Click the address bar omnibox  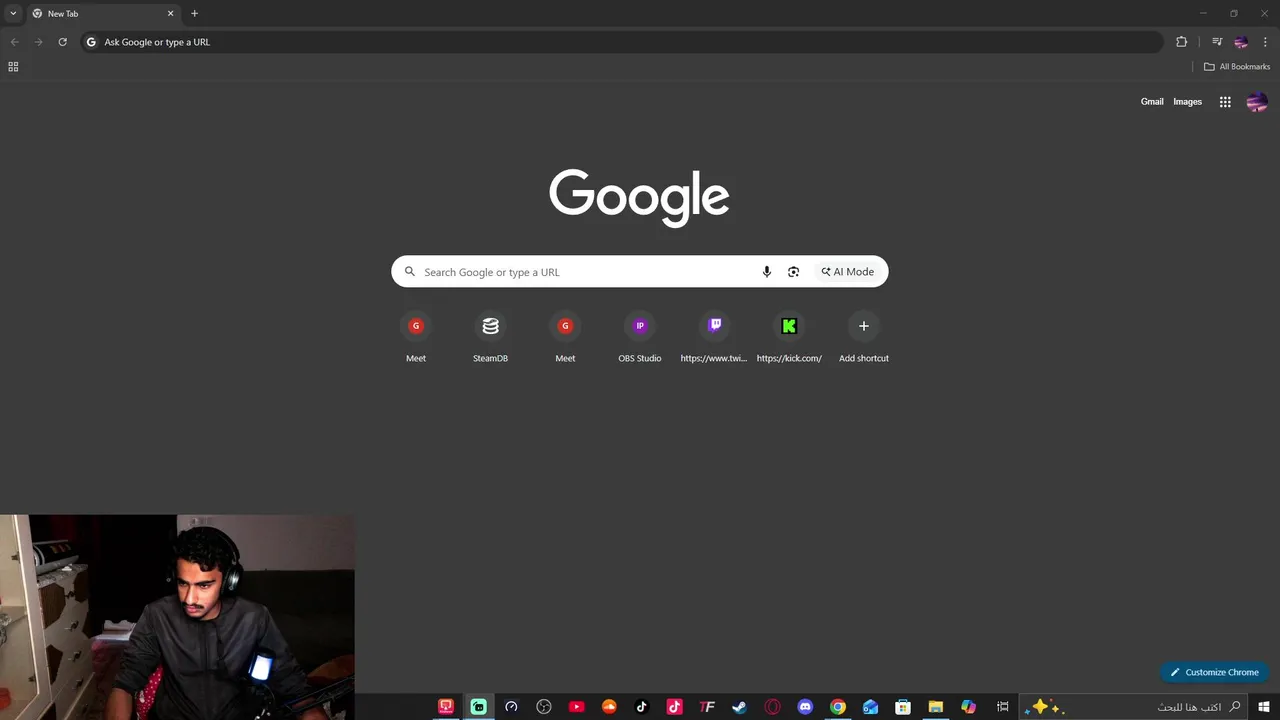pos(620,42)
